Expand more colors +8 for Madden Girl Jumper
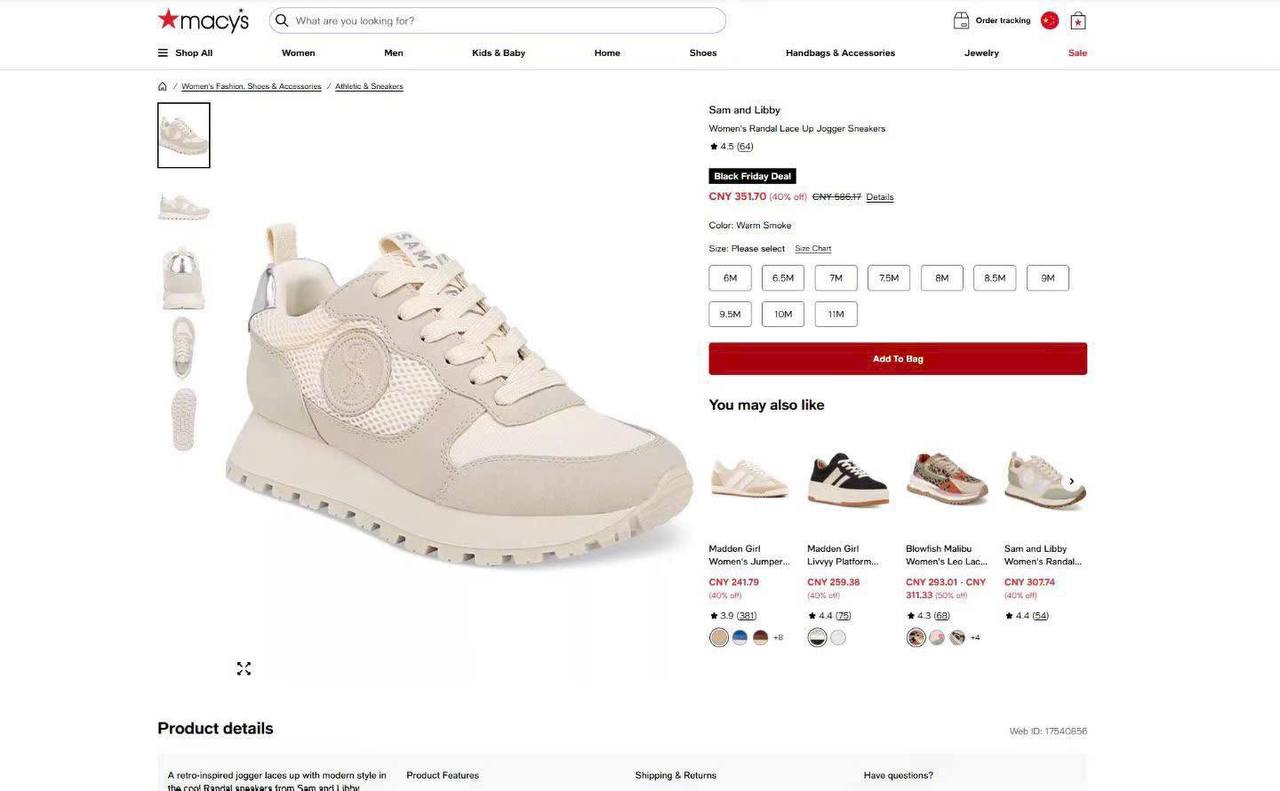The image size is (1280, 791). (778, 638)
